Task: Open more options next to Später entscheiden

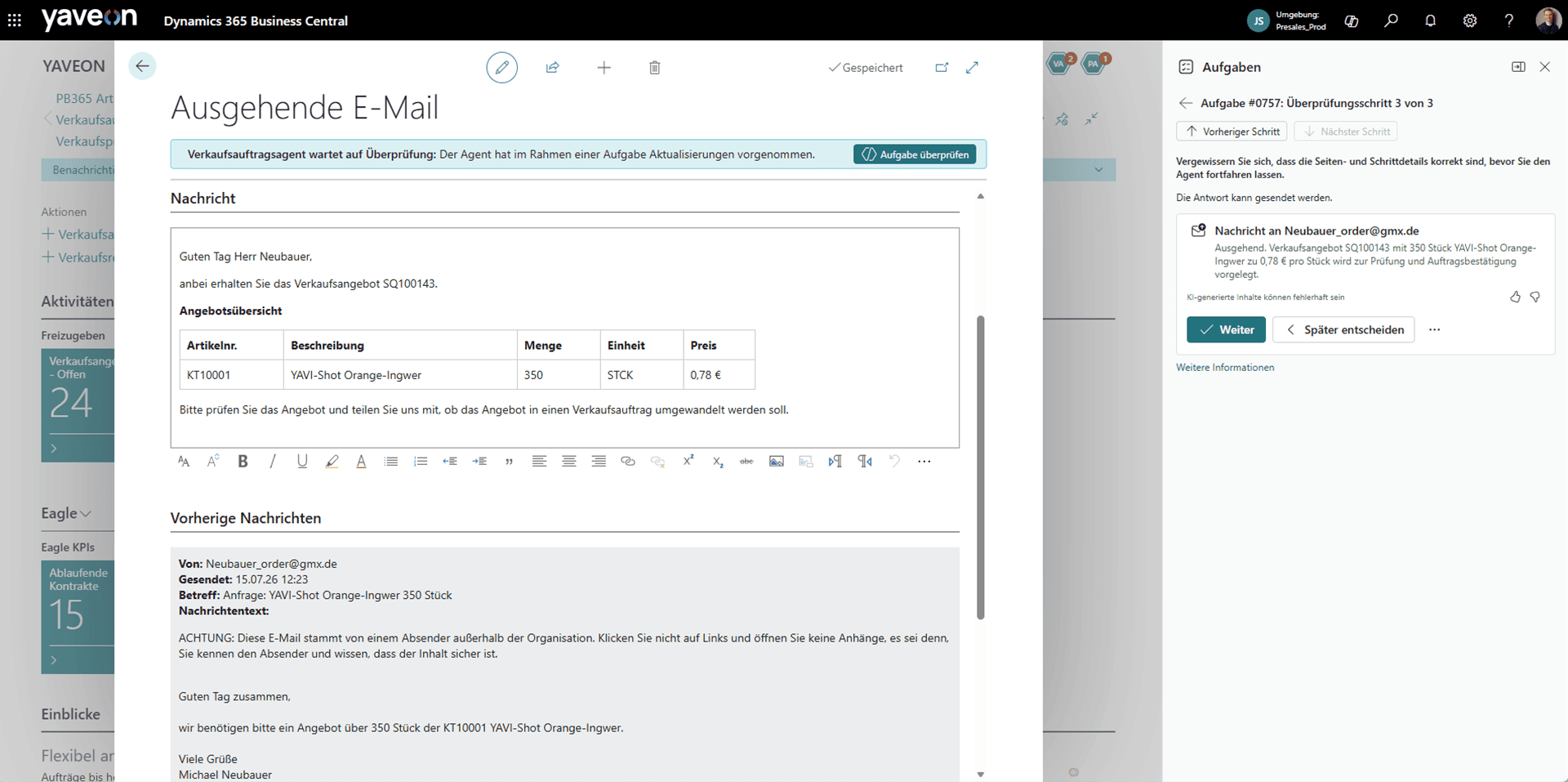Action: 1435,329
